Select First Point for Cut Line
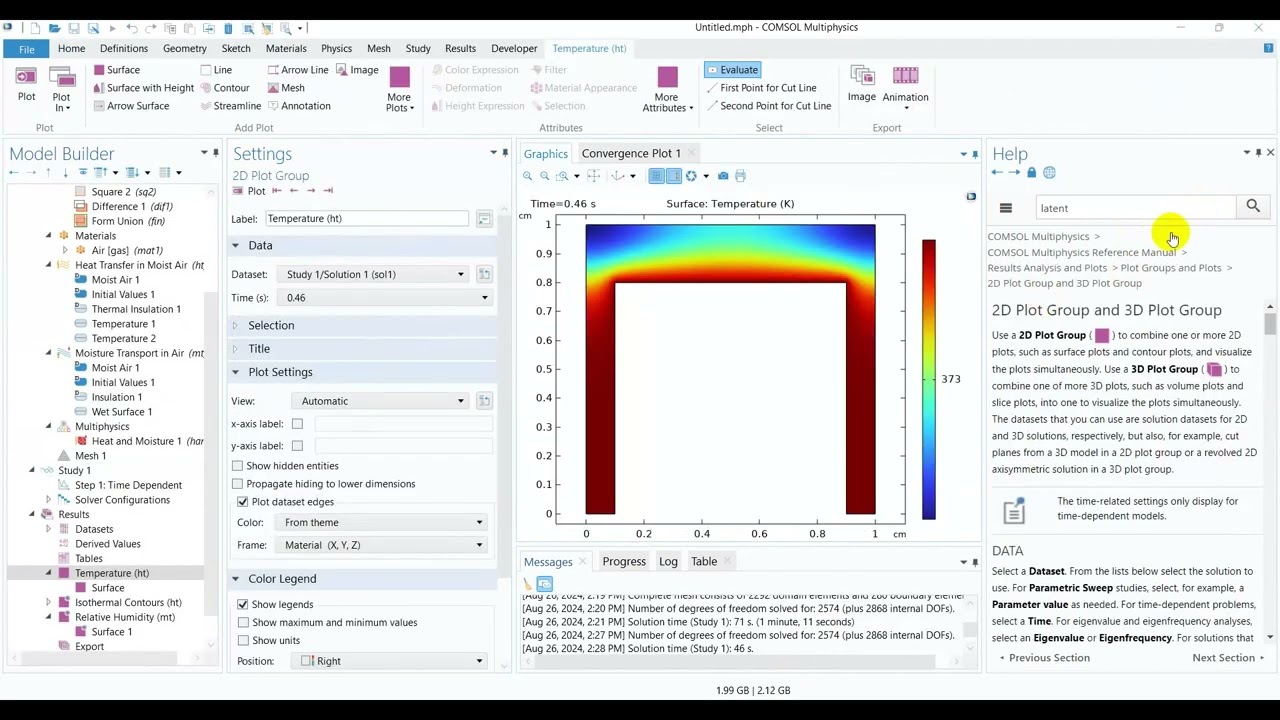The image size is (1280, 720). pos(761,88)
